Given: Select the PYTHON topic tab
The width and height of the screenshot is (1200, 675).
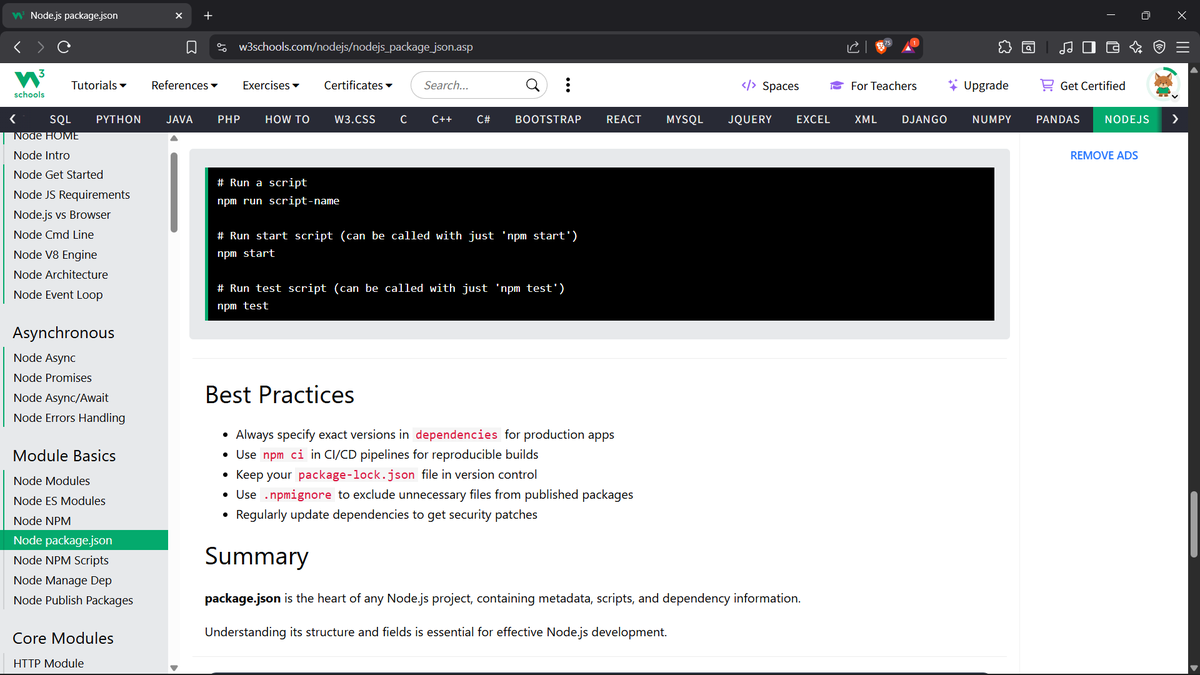Looking at the screenshot, I should tap(118, 119).
